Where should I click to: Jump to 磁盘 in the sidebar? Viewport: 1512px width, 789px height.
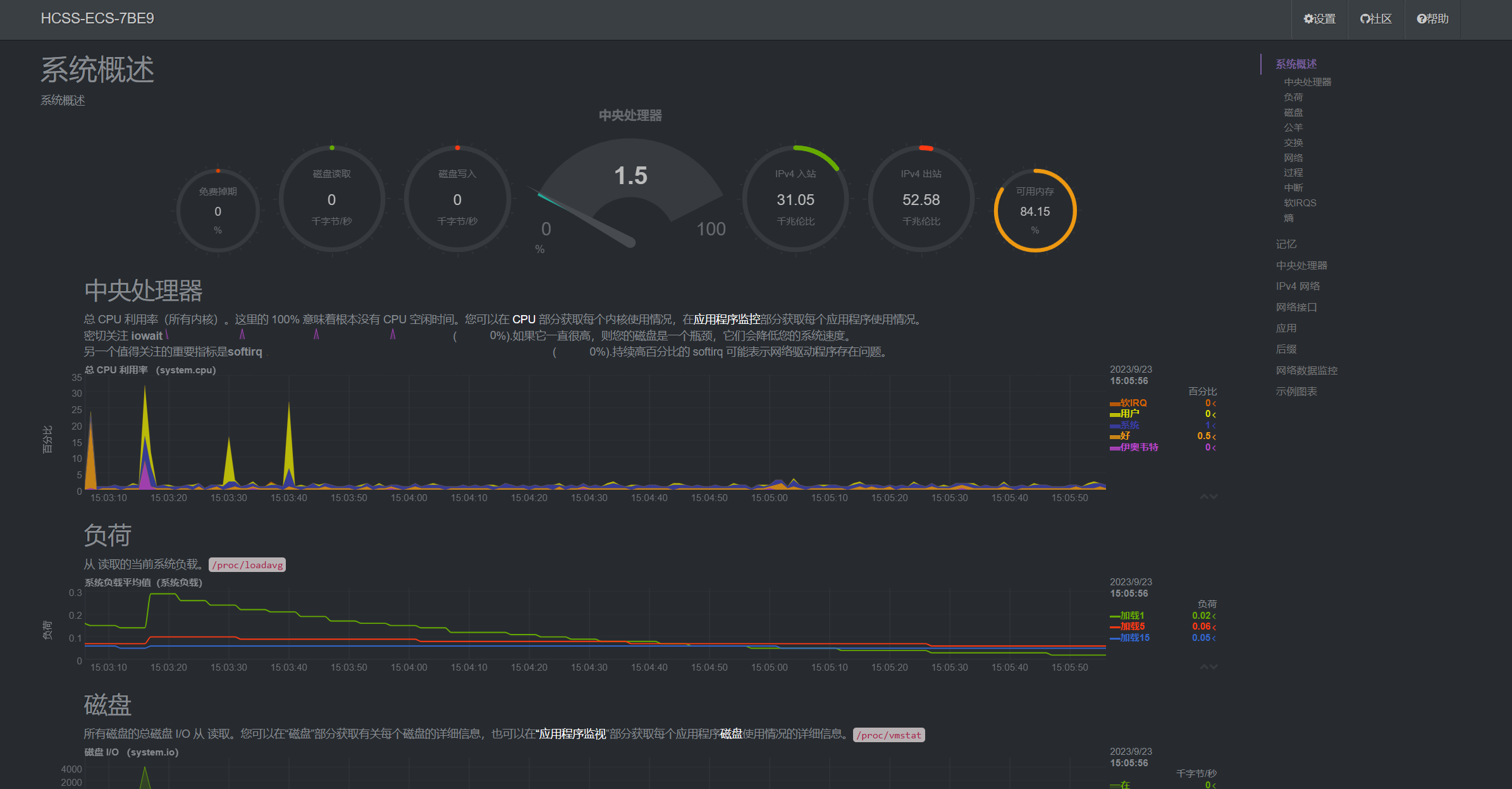tap(1293, 113)
